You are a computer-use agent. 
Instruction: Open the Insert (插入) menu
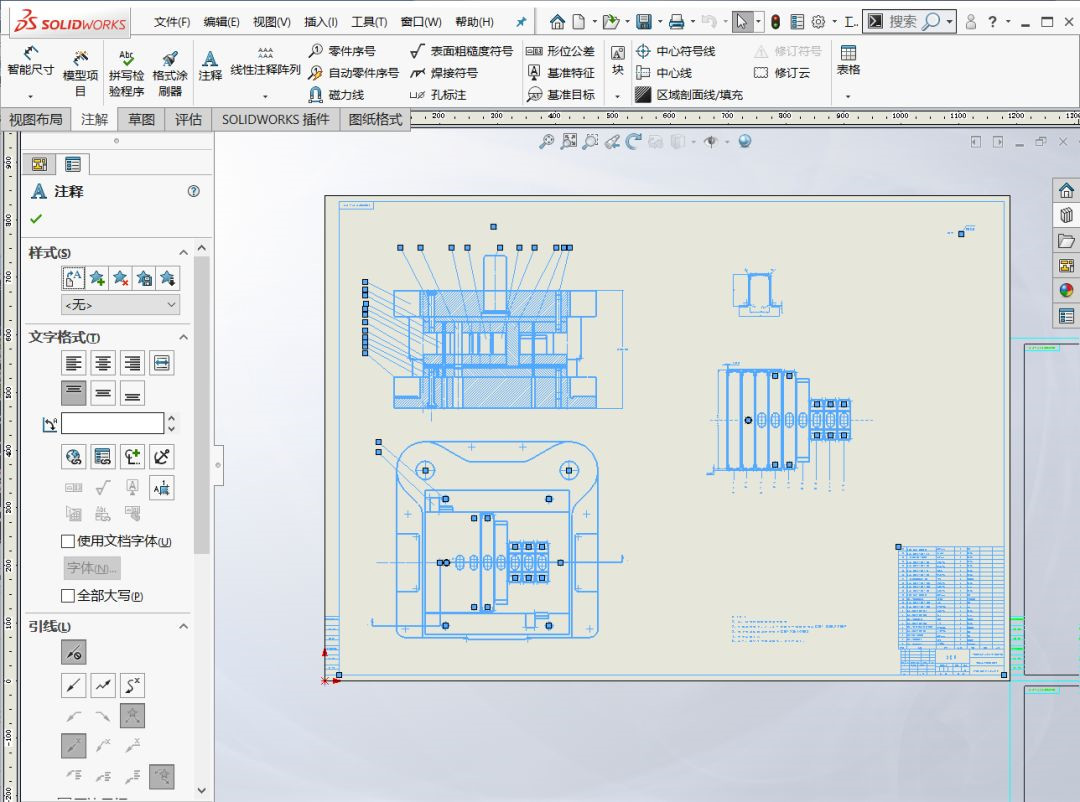point(320,22)
